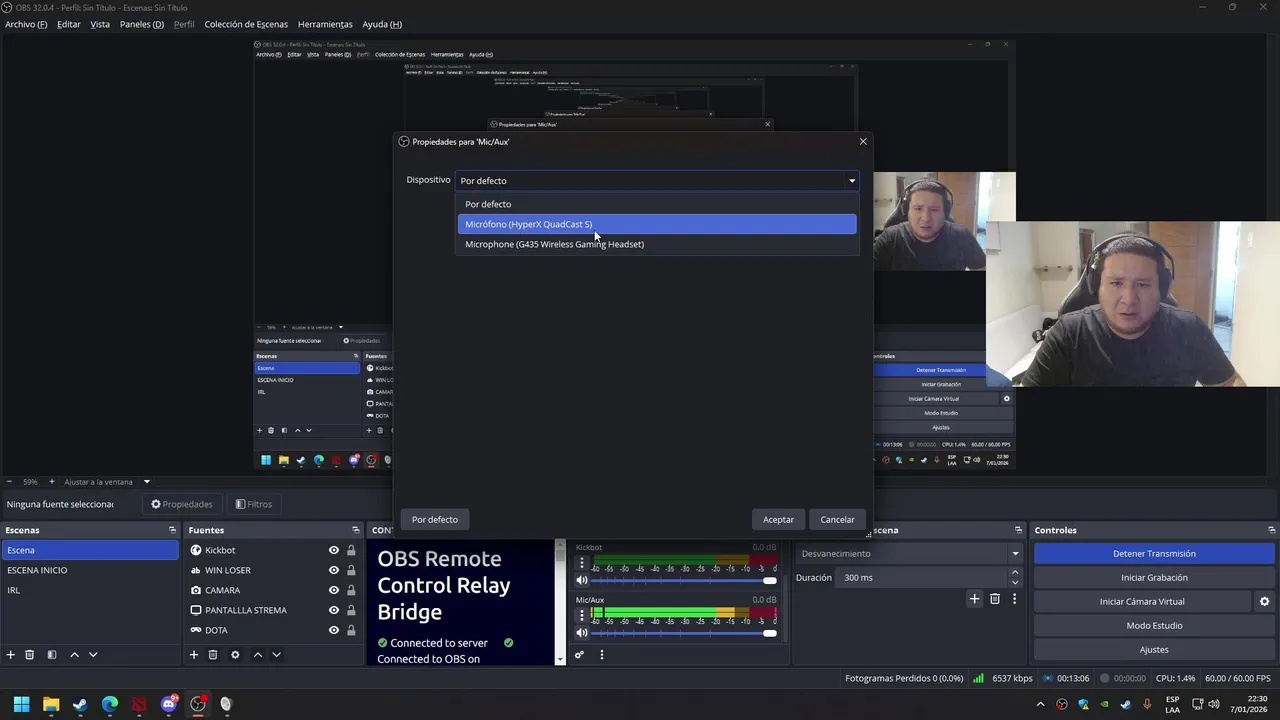Hide the DOTA source
The image size is (1280, 720).
[x=334, y=630]
